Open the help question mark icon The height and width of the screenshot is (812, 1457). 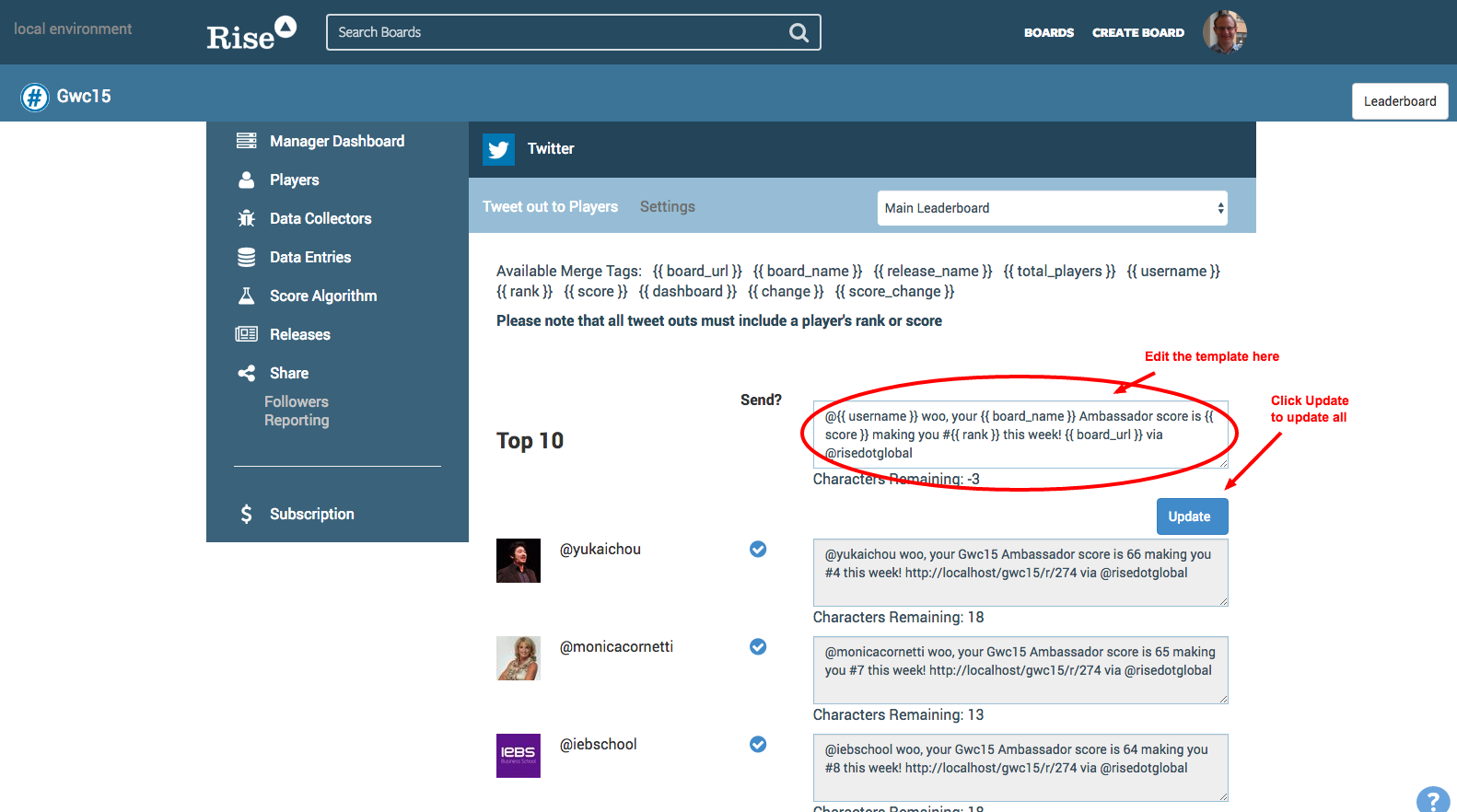click(x=1433, y=801)
